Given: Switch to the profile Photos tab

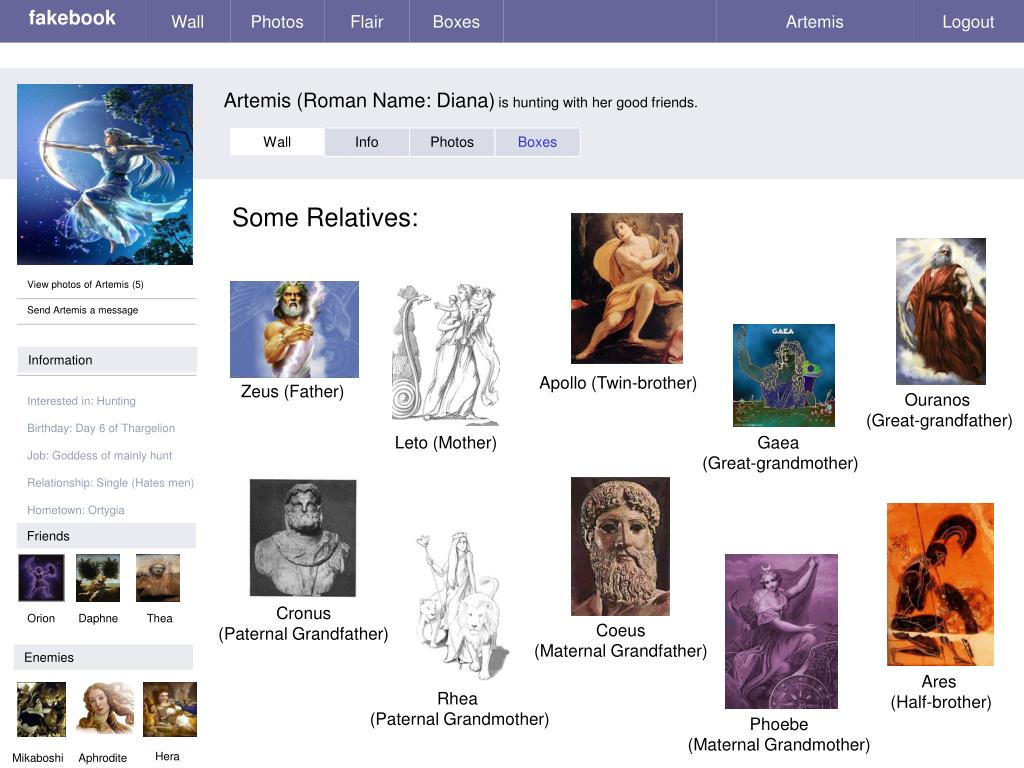Looking at the screenshot, I should (451, 142).
